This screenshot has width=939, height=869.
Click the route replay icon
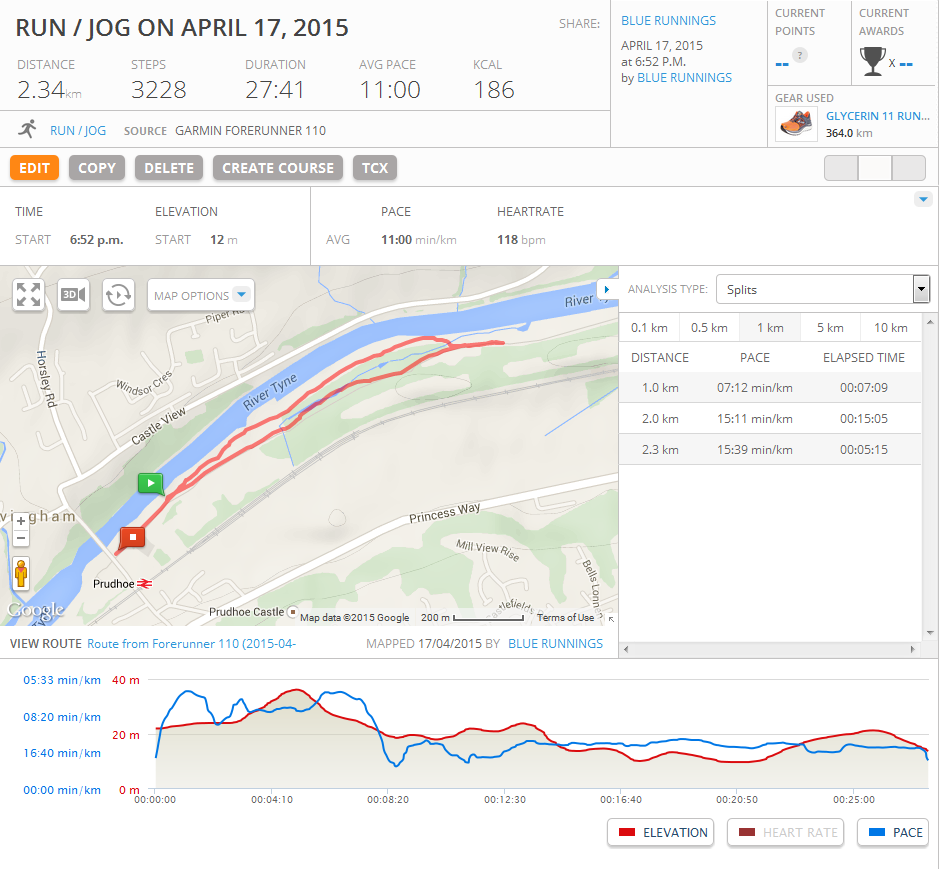[118, 295]
